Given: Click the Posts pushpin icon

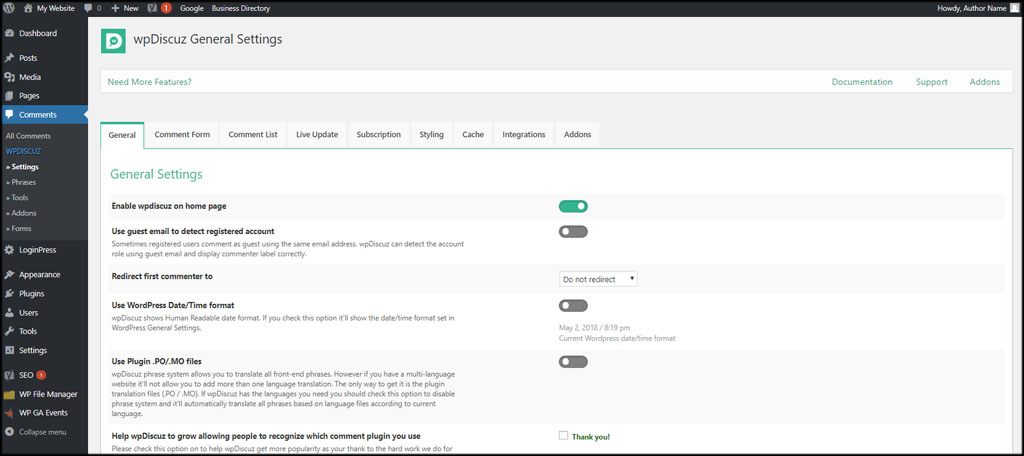Looking at the screenshot, I should pos(9,58).
